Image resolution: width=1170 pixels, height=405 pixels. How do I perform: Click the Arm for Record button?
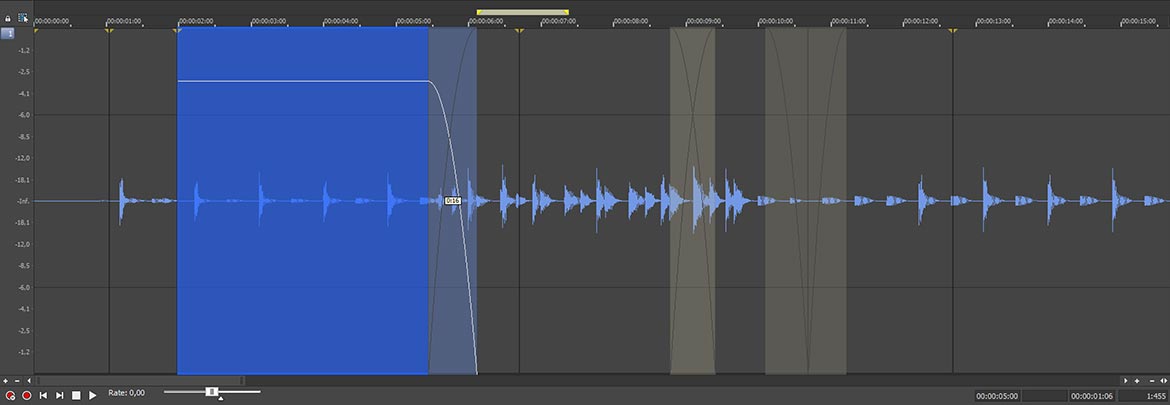10,395
